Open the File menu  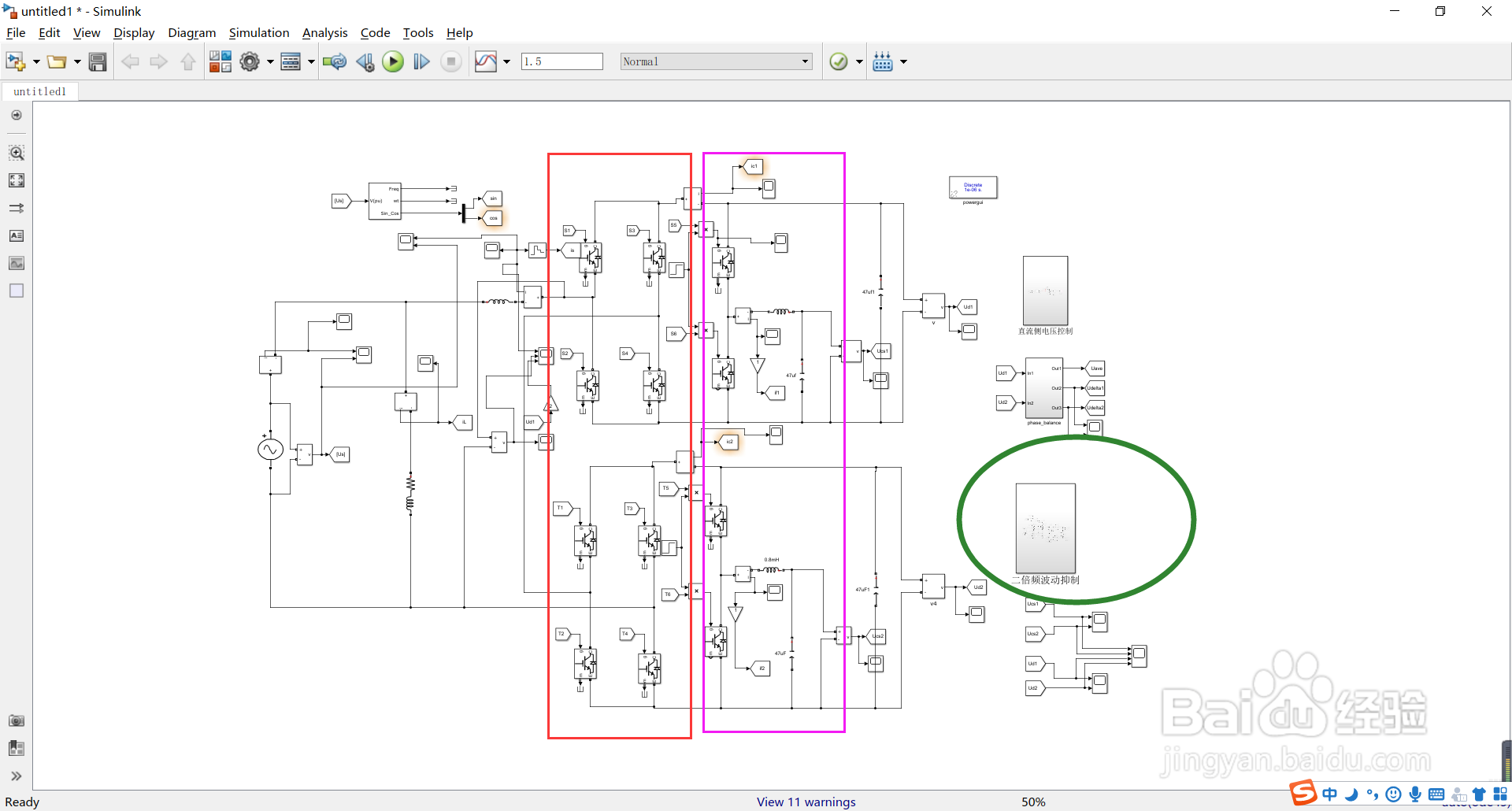pyautogui.click(x=16, y=32)
